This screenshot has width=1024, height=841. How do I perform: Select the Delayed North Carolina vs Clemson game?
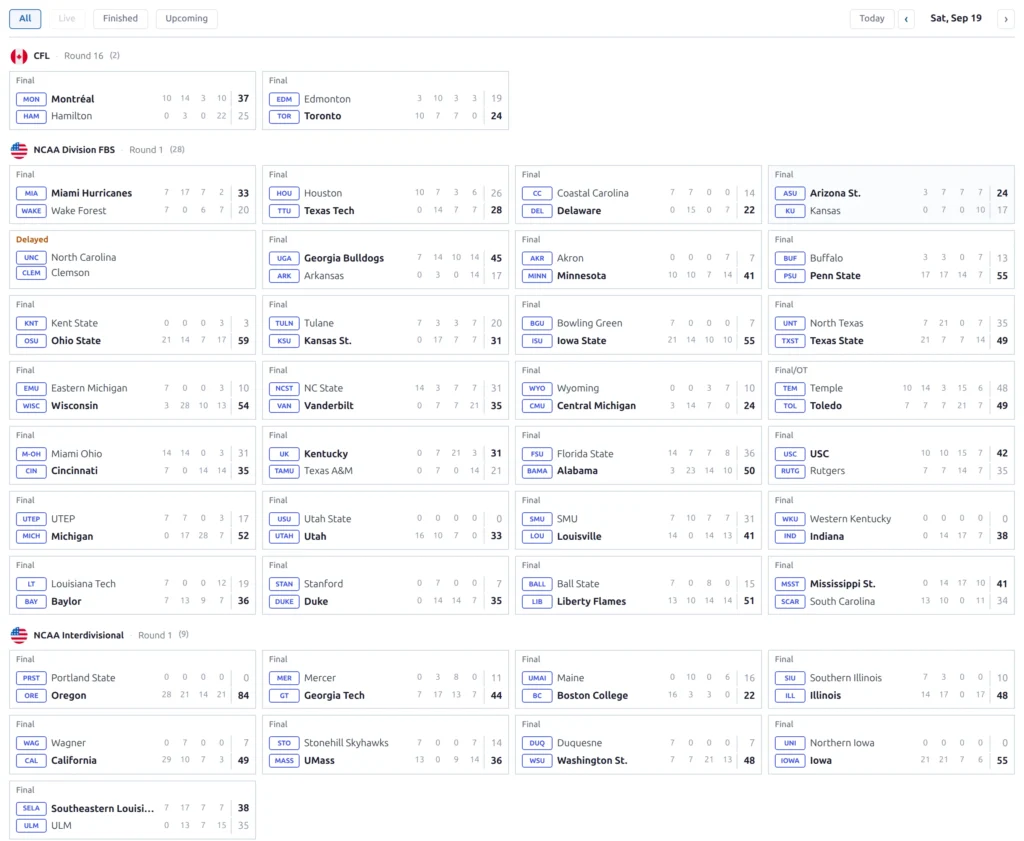tap(132, 259)
